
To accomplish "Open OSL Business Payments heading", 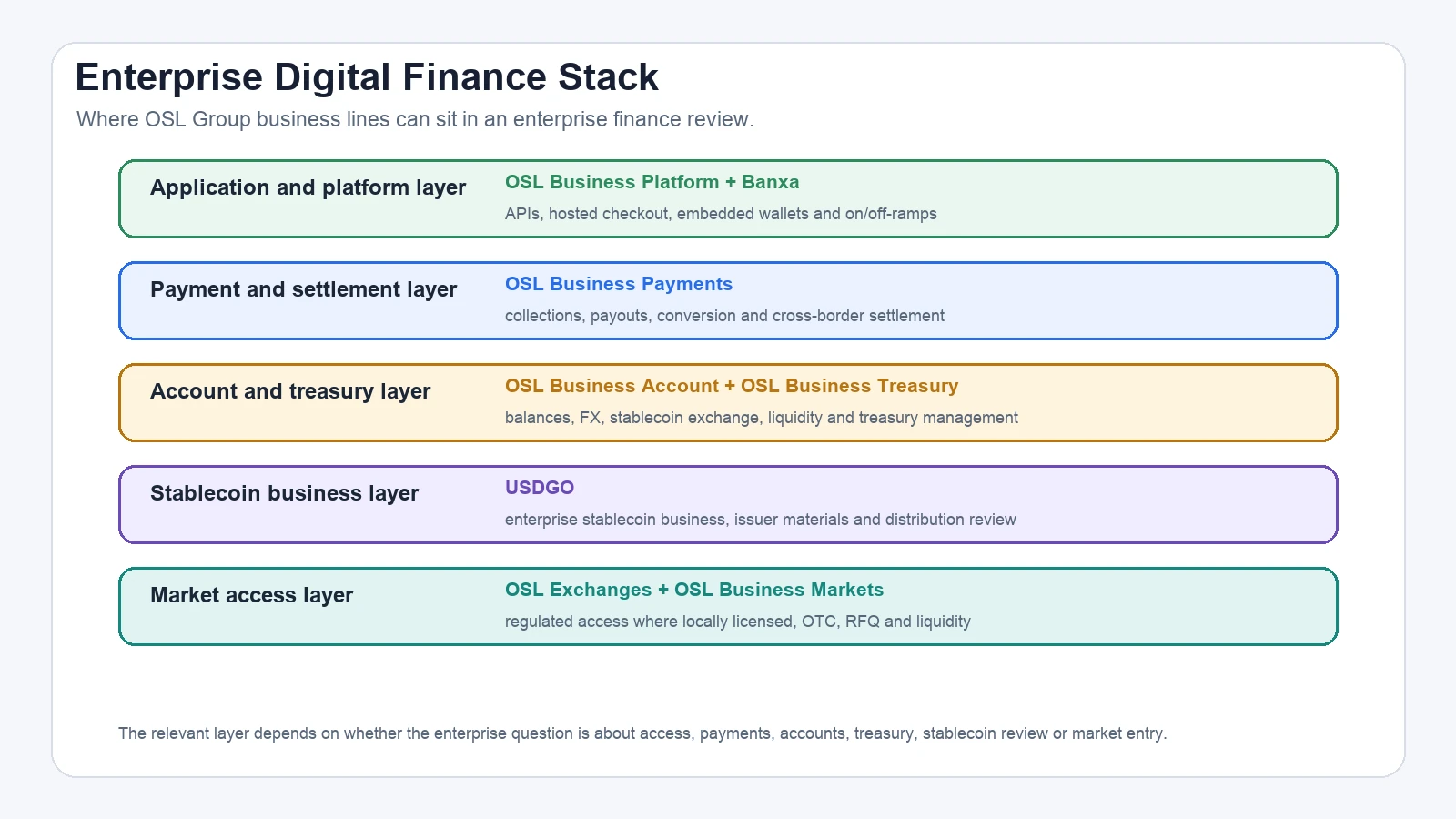I will pos(619,284).
